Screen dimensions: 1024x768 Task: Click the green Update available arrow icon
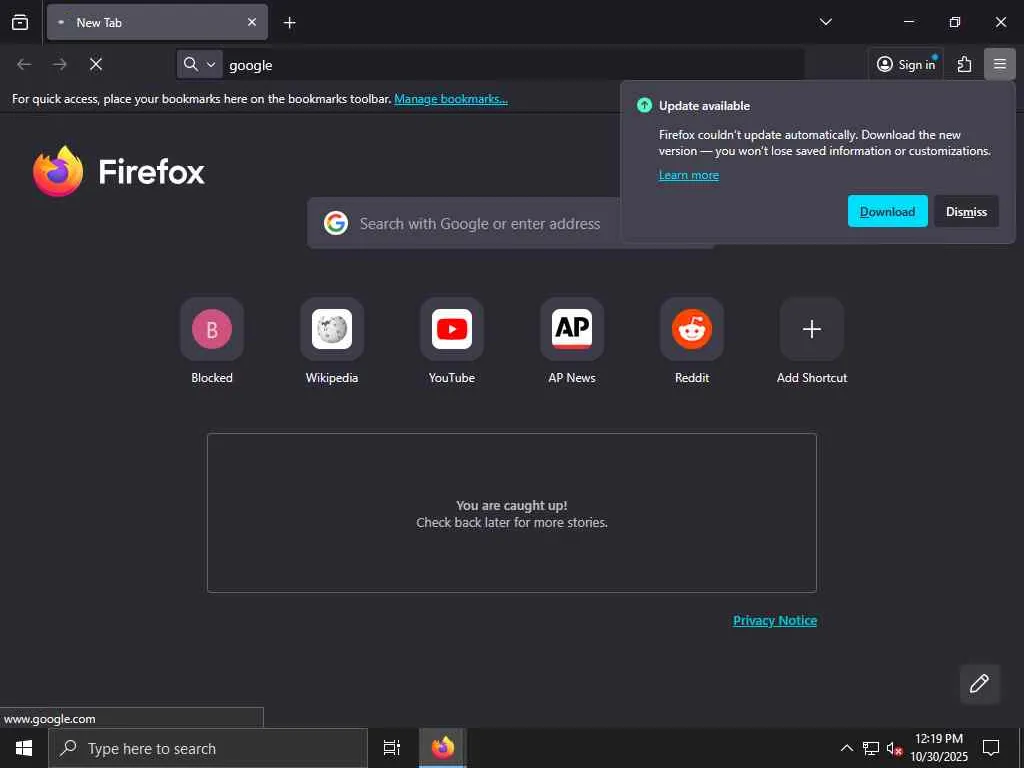click(644, 105)
